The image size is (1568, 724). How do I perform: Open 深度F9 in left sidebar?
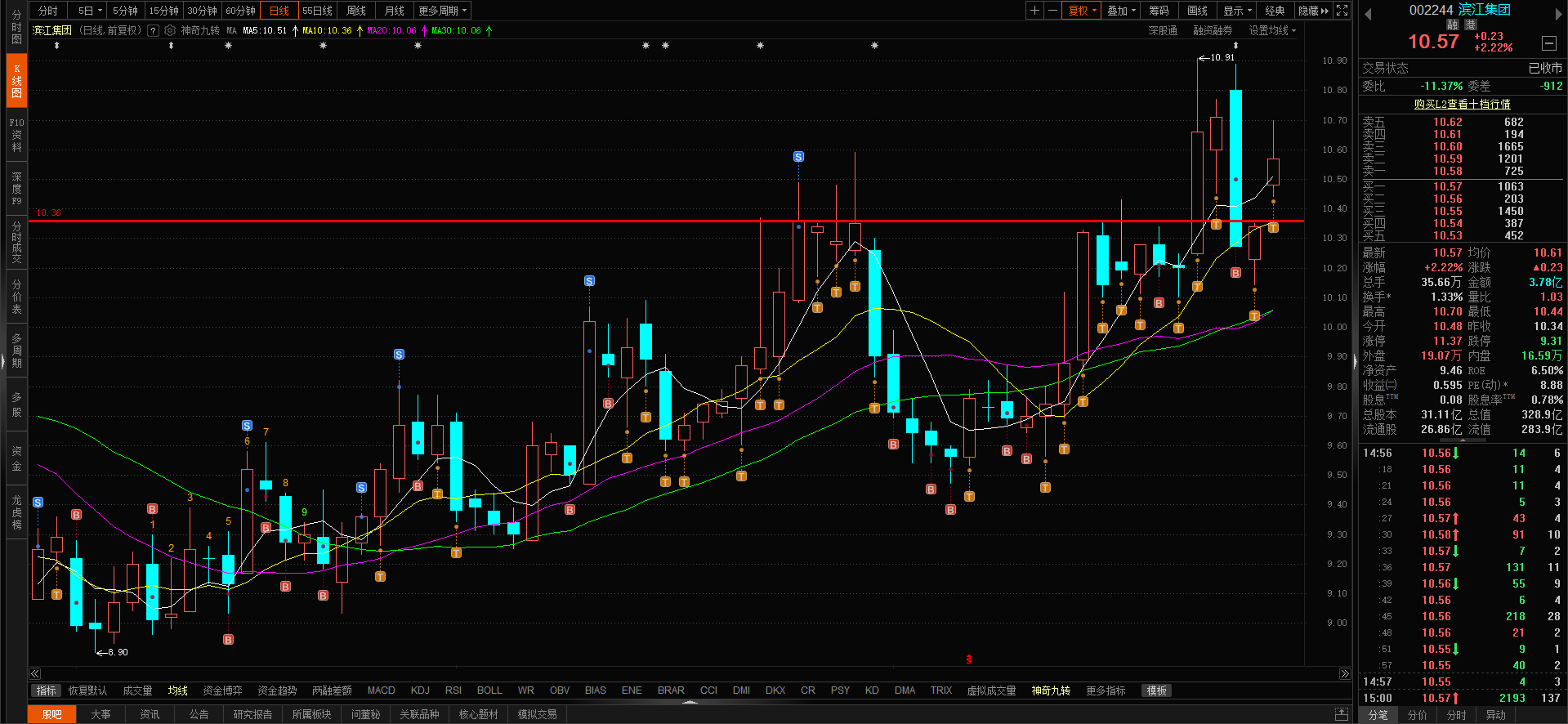point(16,189)
